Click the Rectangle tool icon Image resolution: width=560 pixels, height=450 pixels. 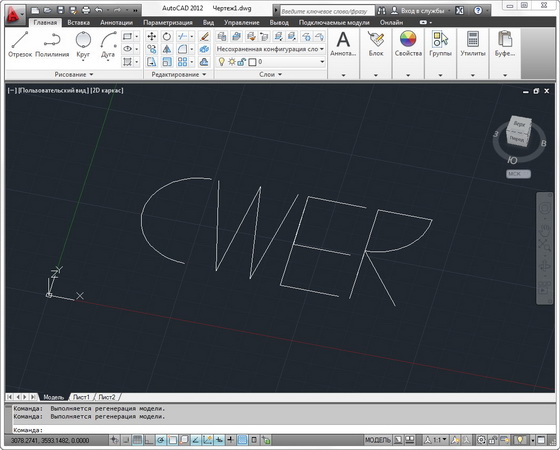tap(127, 36)
